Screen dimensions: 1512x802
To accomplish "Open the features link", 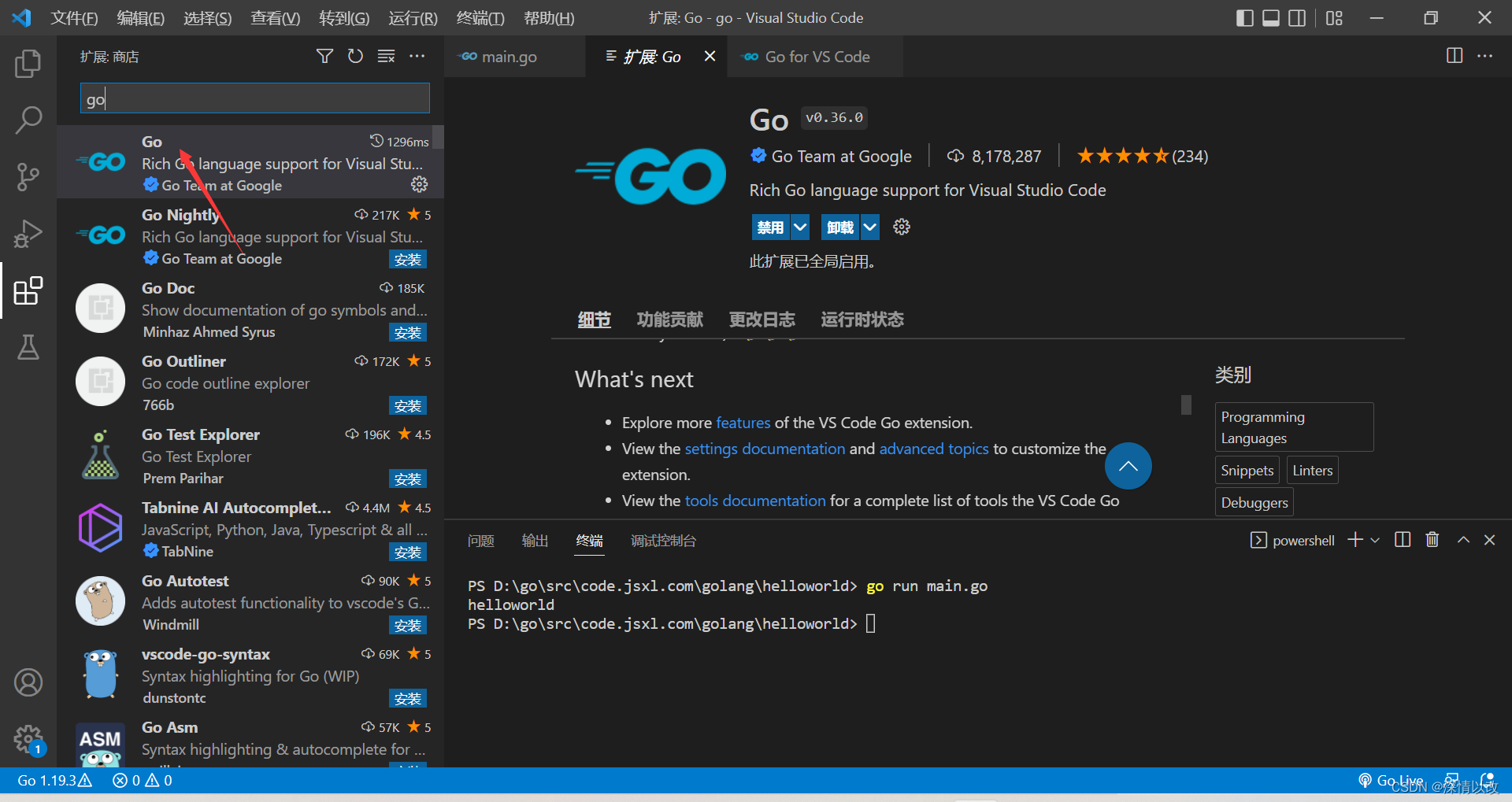I will pyautogui.click(x=743, y=423).
